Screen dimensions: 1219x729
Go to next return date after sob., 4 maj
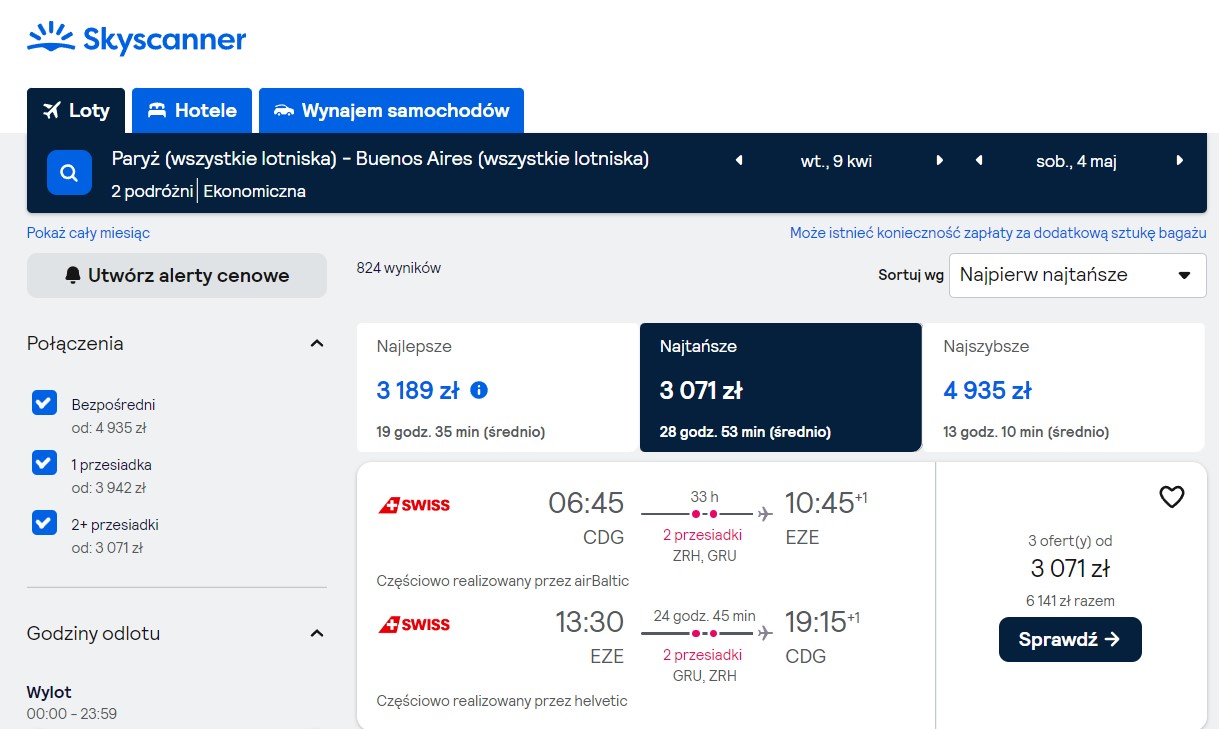click(x=1180, y=160)
